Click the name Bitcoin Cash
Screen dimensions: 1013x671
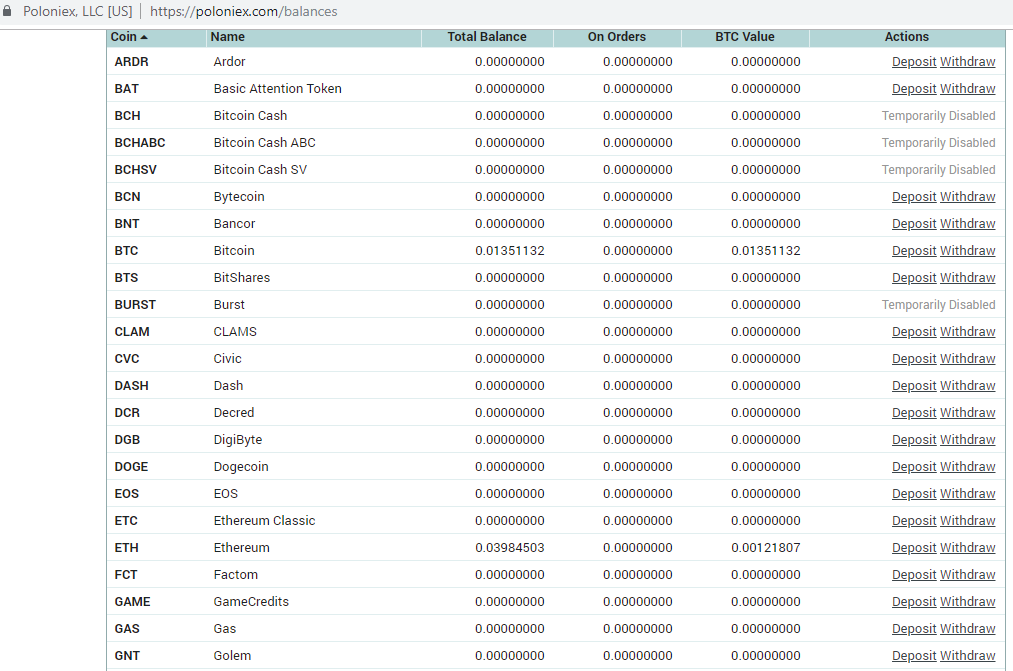250,116
